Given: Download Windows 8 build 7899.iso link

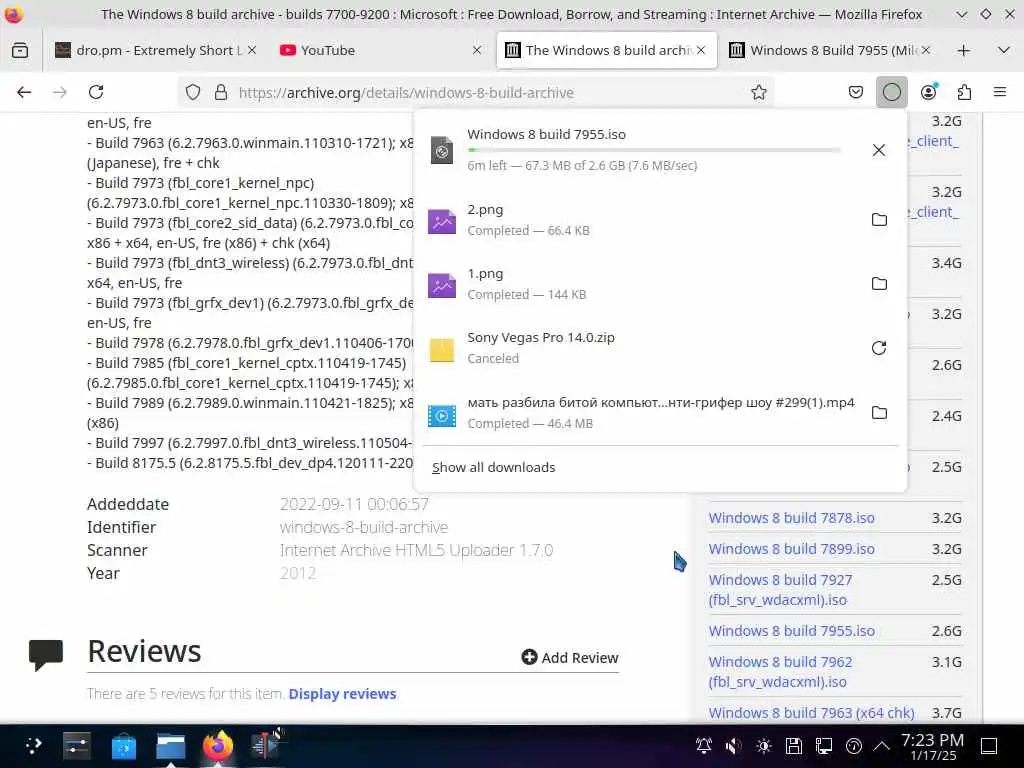Looking at the screenshot, I should [792, 549].
